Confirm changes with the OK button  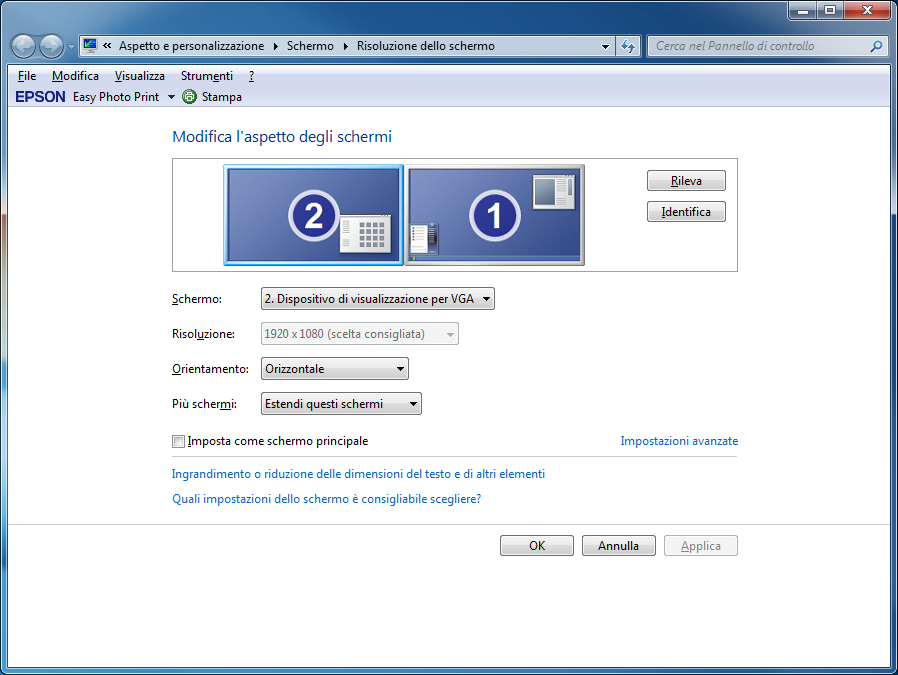537,546
